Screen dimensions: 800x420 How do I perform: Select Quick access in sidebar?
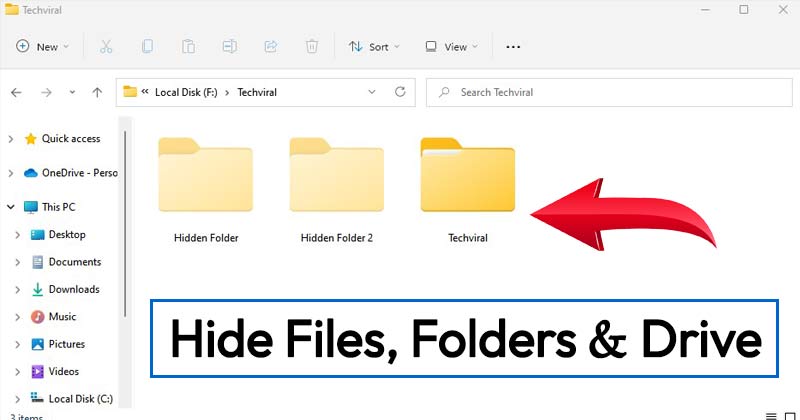click(63, 139)
